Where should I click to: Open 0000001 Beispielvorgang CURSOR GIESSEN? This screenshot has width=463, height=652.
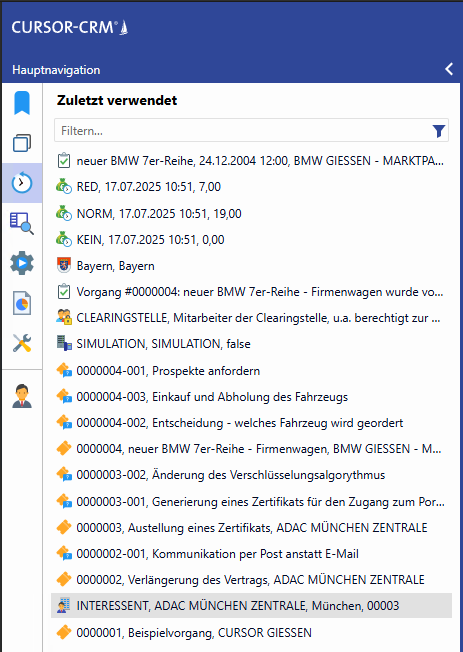click(x=251, y=632)
